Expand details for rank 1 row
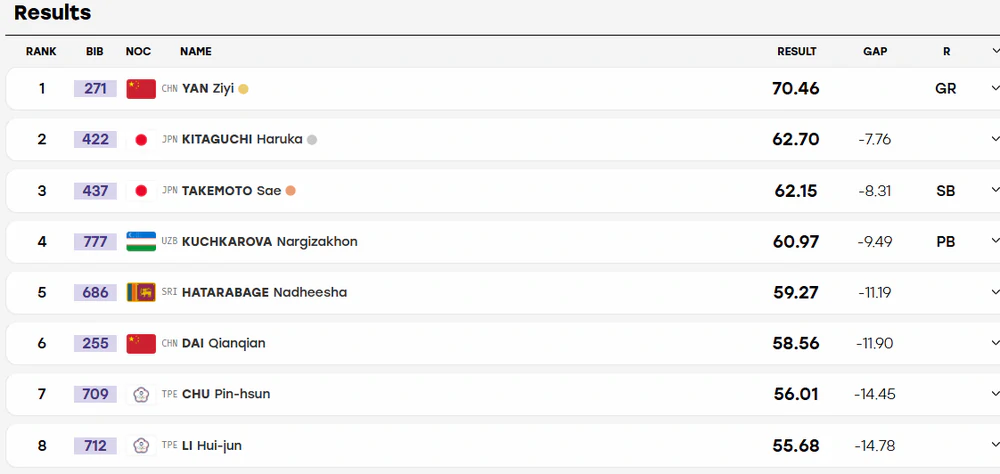 pyautogui.click(x=995, y=89)
